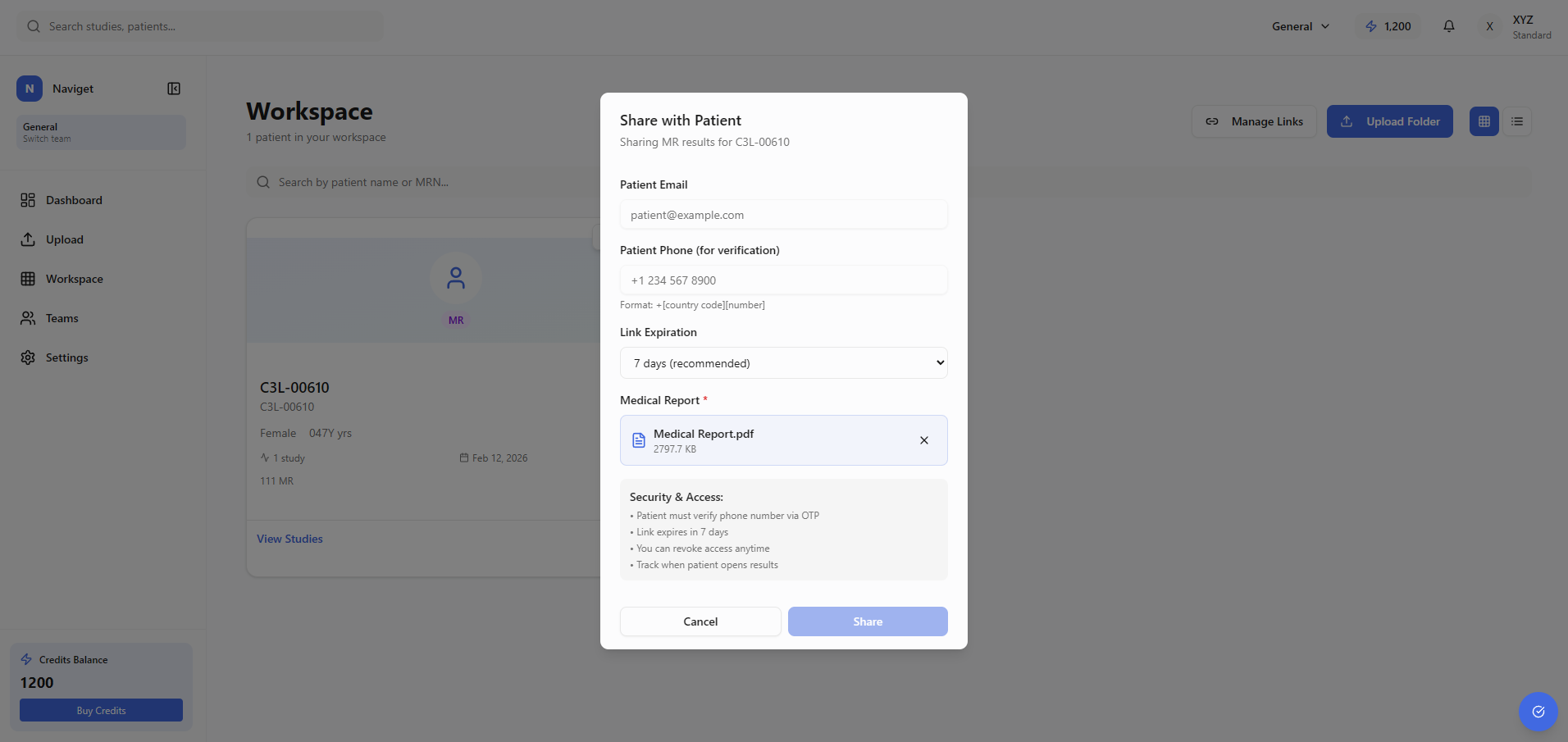Viewport: 1568px width, 742px height.
Task: Select the Upload icon in the sidebar
Action: coord(27,239)
